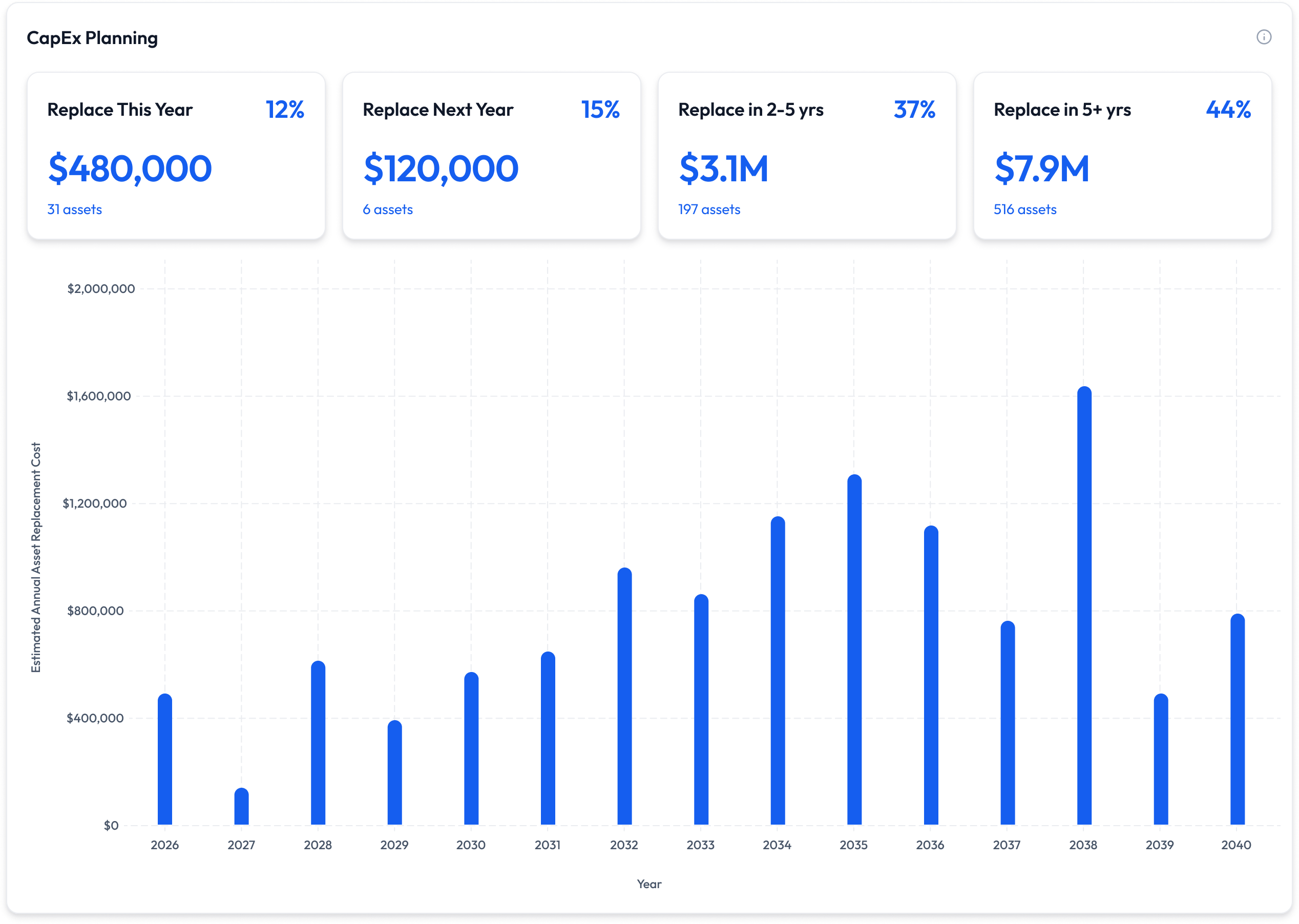Click the 31 assets link
The width and height of the screenshot is (1299, 924).
point(75,209)
